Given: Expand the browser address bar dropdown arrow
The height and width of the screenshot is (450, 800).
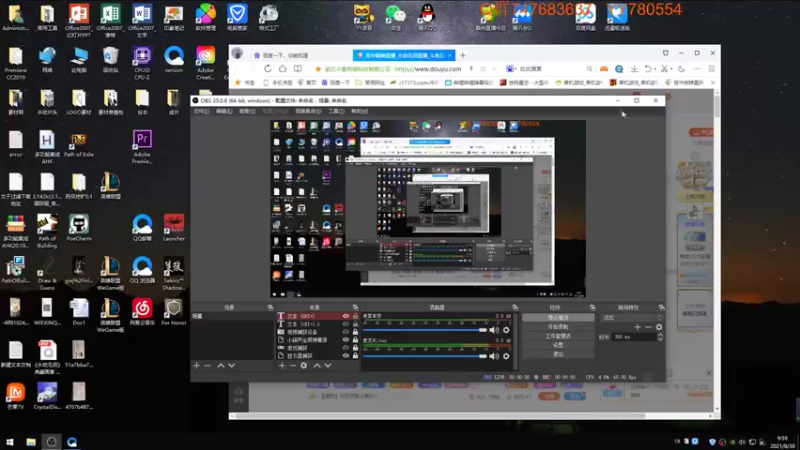Looking at the screenshot, I should [x=494, y=69].
